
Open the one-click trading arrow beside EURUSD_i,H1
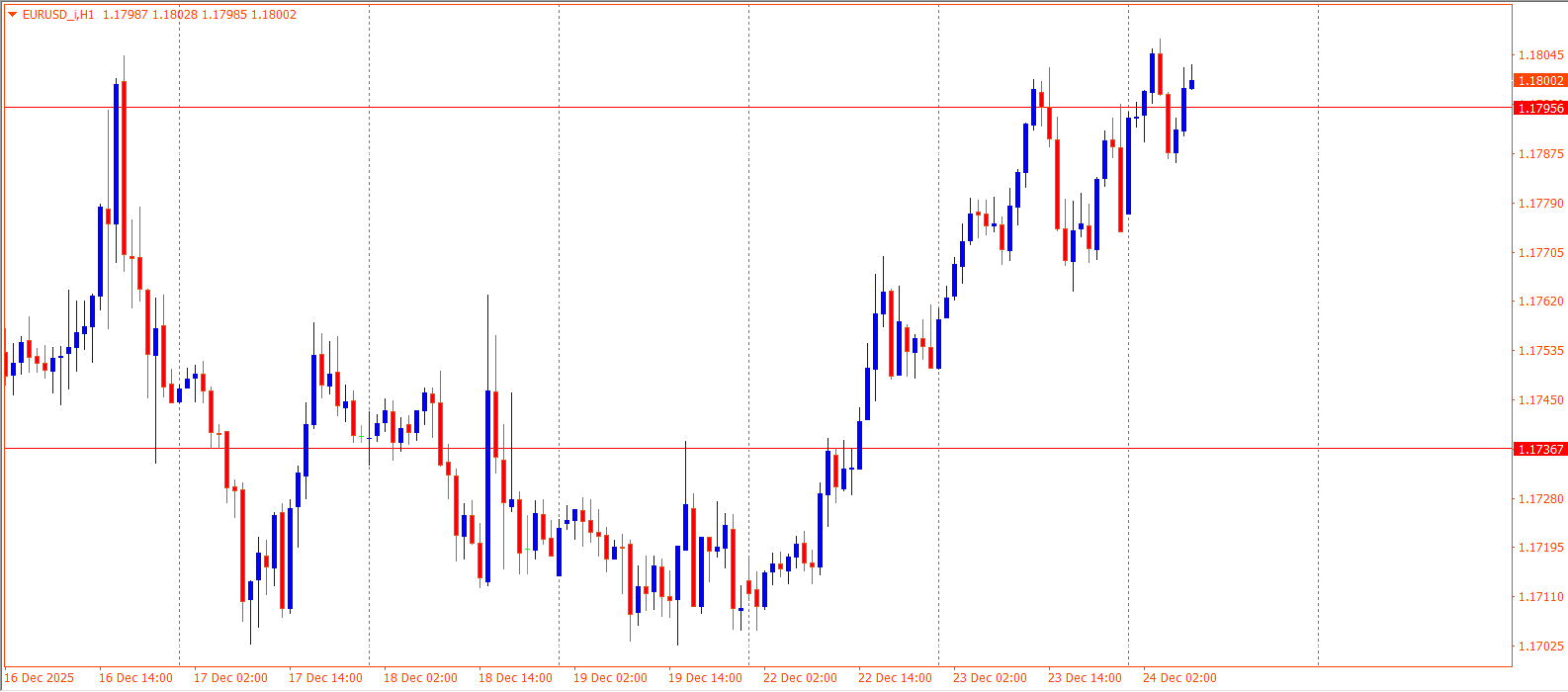click(12, 15)
